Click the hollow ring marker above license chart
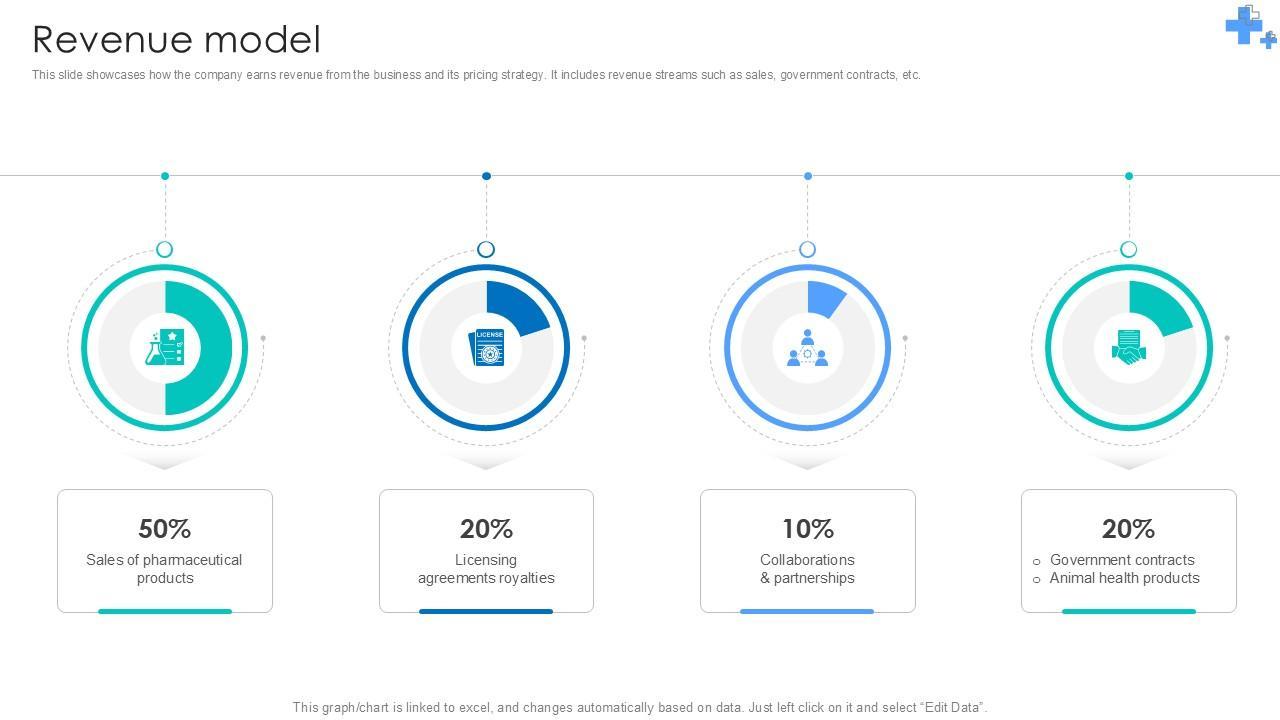This screenshot has height=720, width=1280. pos(487,249)
